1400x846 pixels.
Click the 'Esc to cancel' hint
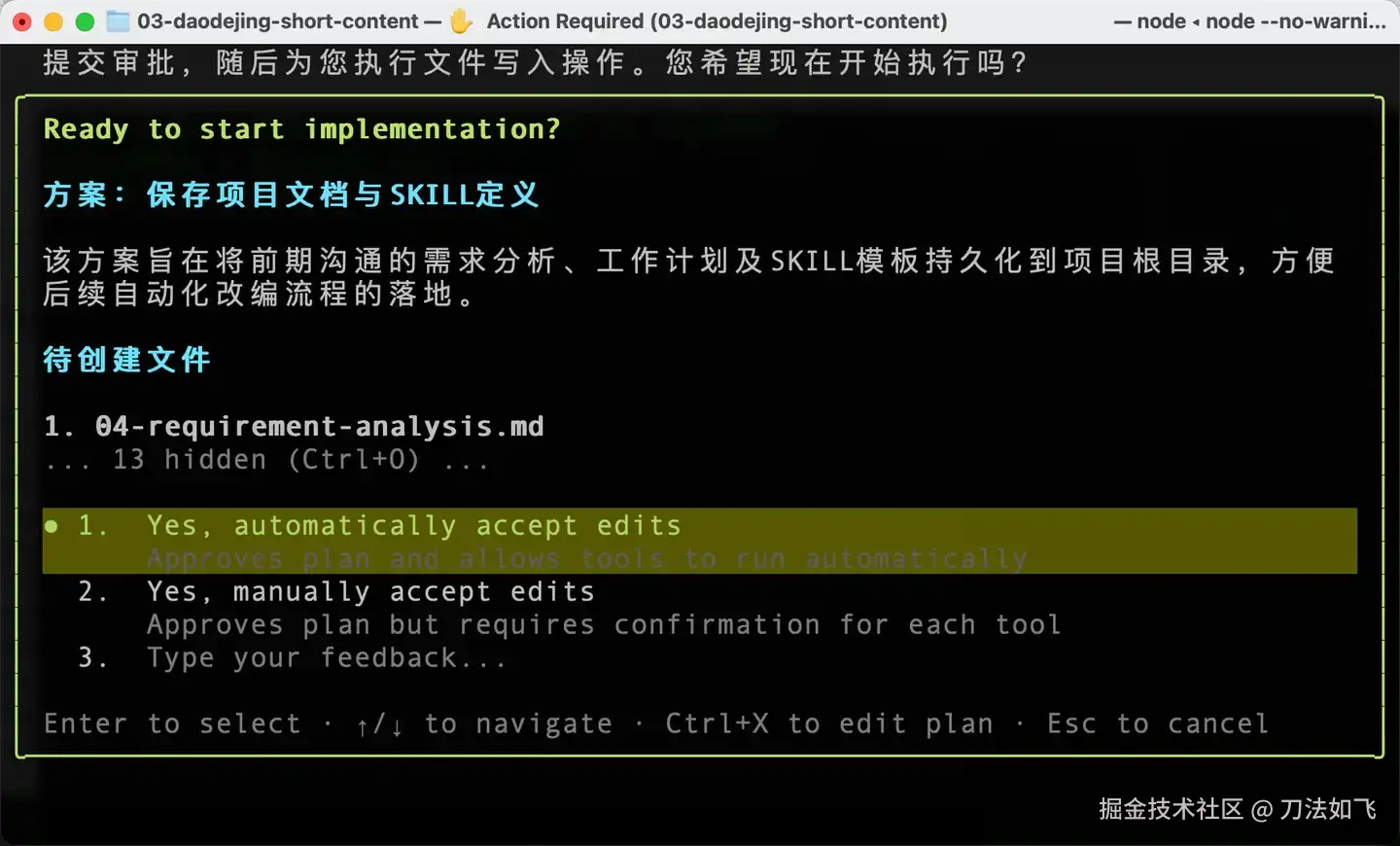tap(1157, 724)
